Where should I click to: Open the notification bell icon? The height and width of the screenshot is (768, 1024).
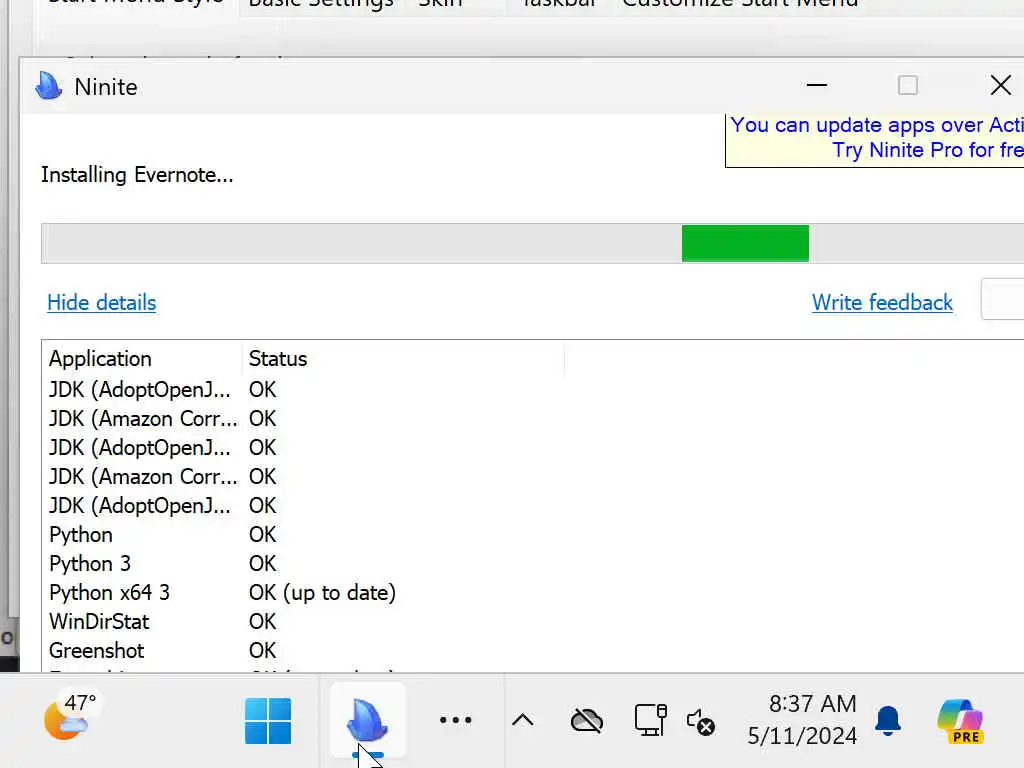click(x=888, y=721)
